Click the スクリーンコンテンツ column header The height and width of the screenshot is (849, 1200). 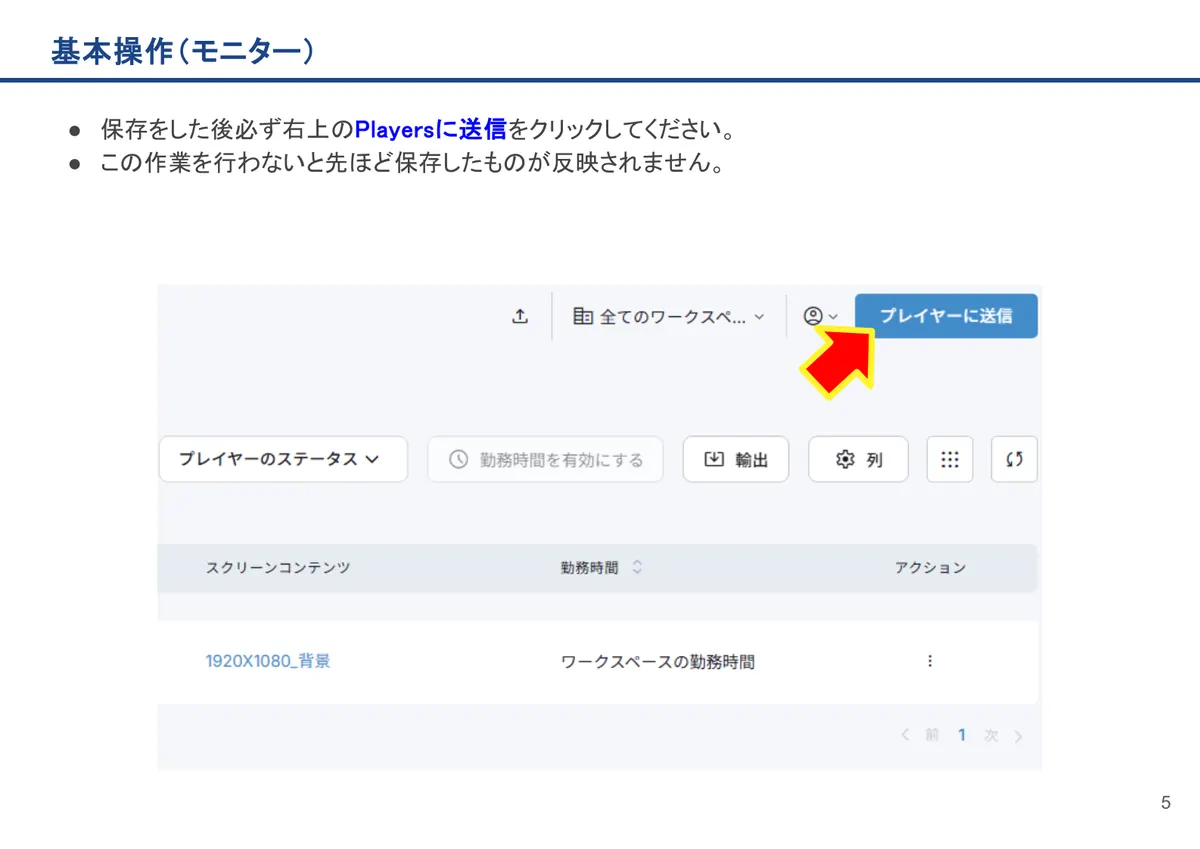coord(278,567)
